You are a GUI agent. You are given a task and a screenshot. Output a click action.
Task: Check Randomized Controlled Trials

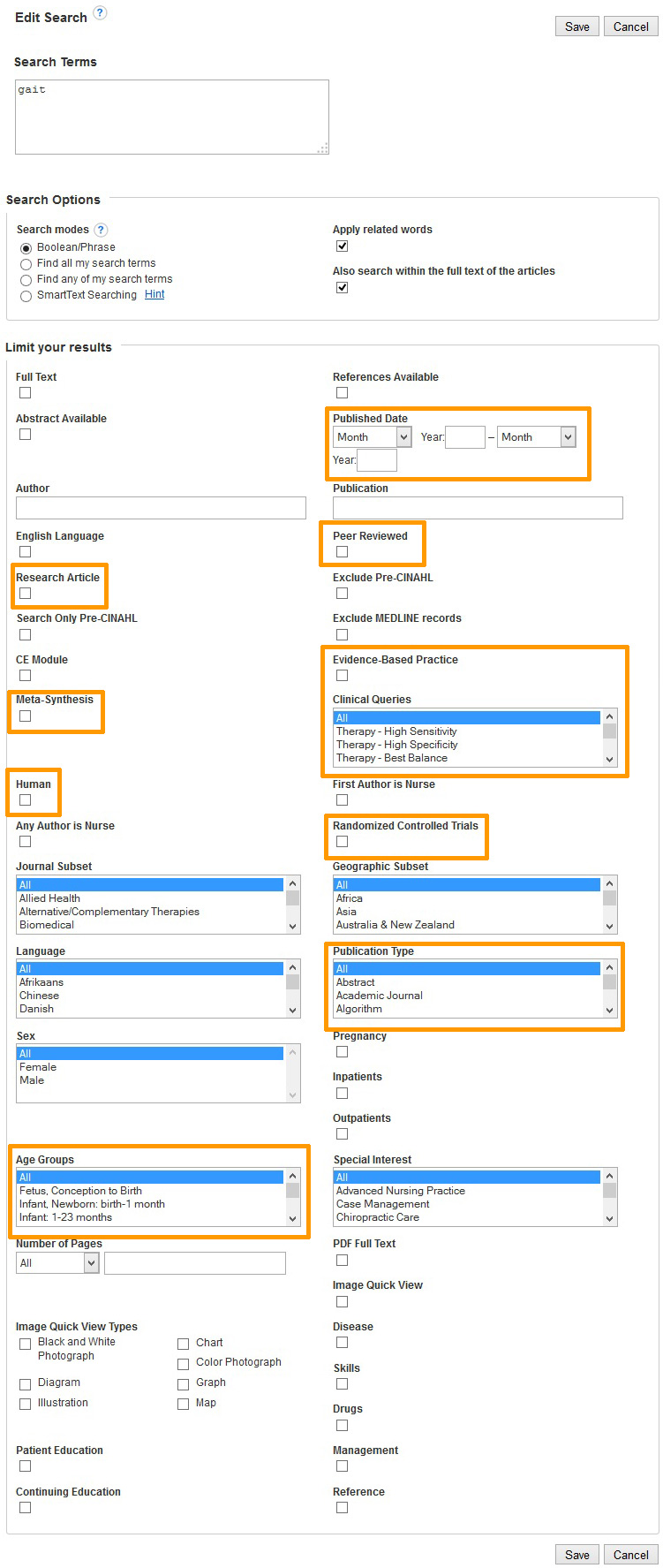[x=342, y=841]
